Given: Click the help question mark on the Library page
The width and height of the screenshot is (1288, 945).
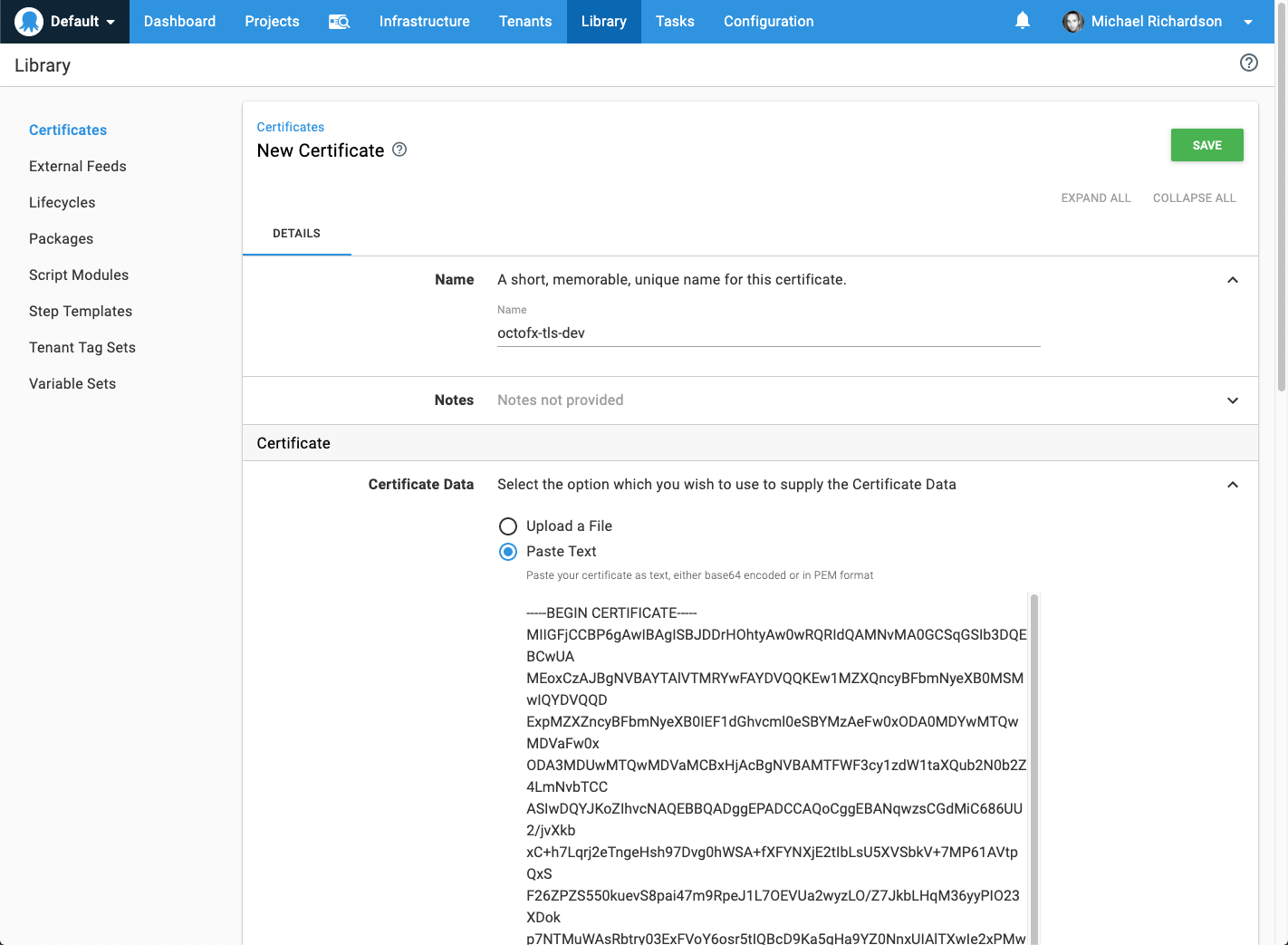Looking at the screenshot, I should 1249,63.
